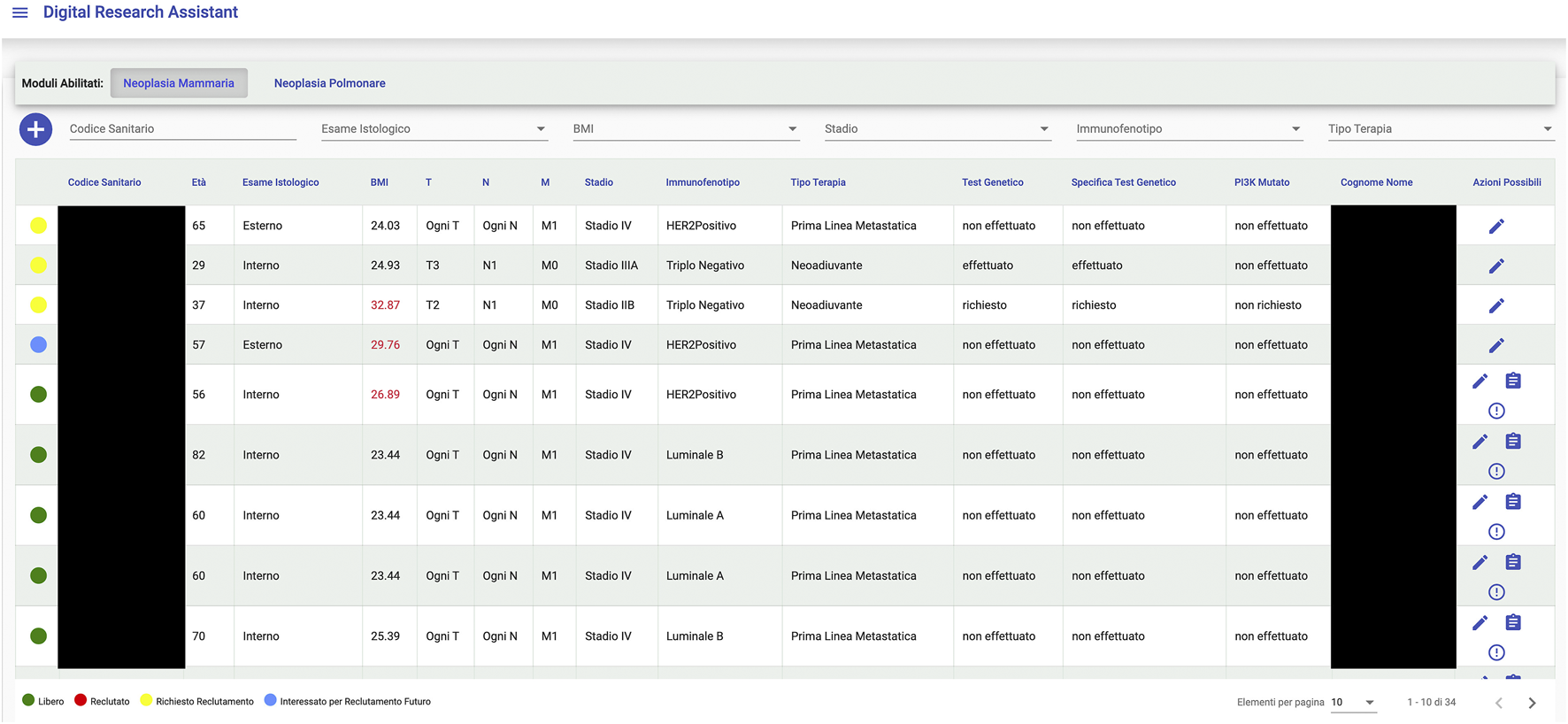Open clipboard icon for age 70 row
The image size is (1568, 724).
coord(1512,622)
